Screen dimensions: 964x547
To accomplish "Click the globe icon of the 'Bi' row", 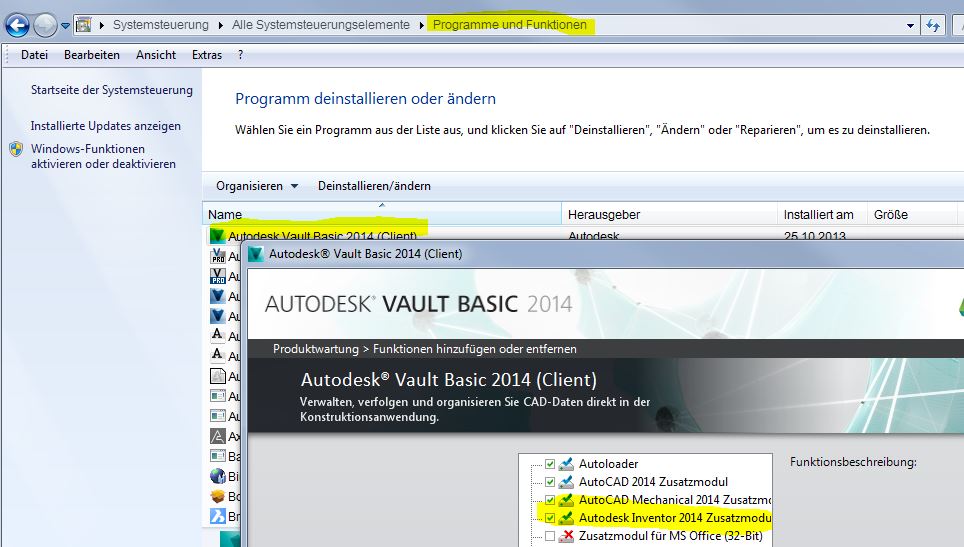I will (x=218, y=476).
